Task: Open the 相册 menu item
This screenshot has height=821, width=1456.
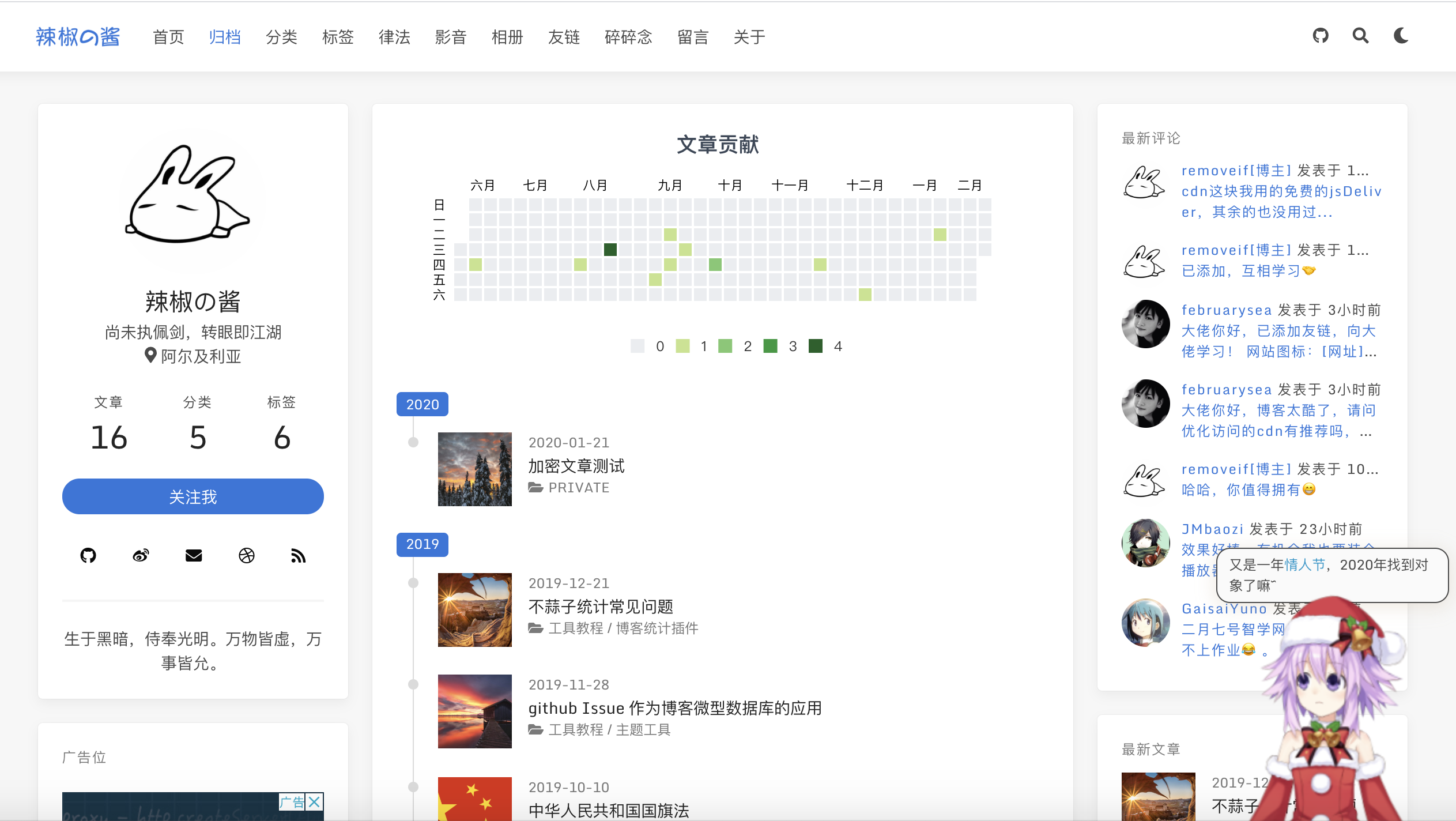Action: pyautogui.click(x=507, y=37)
